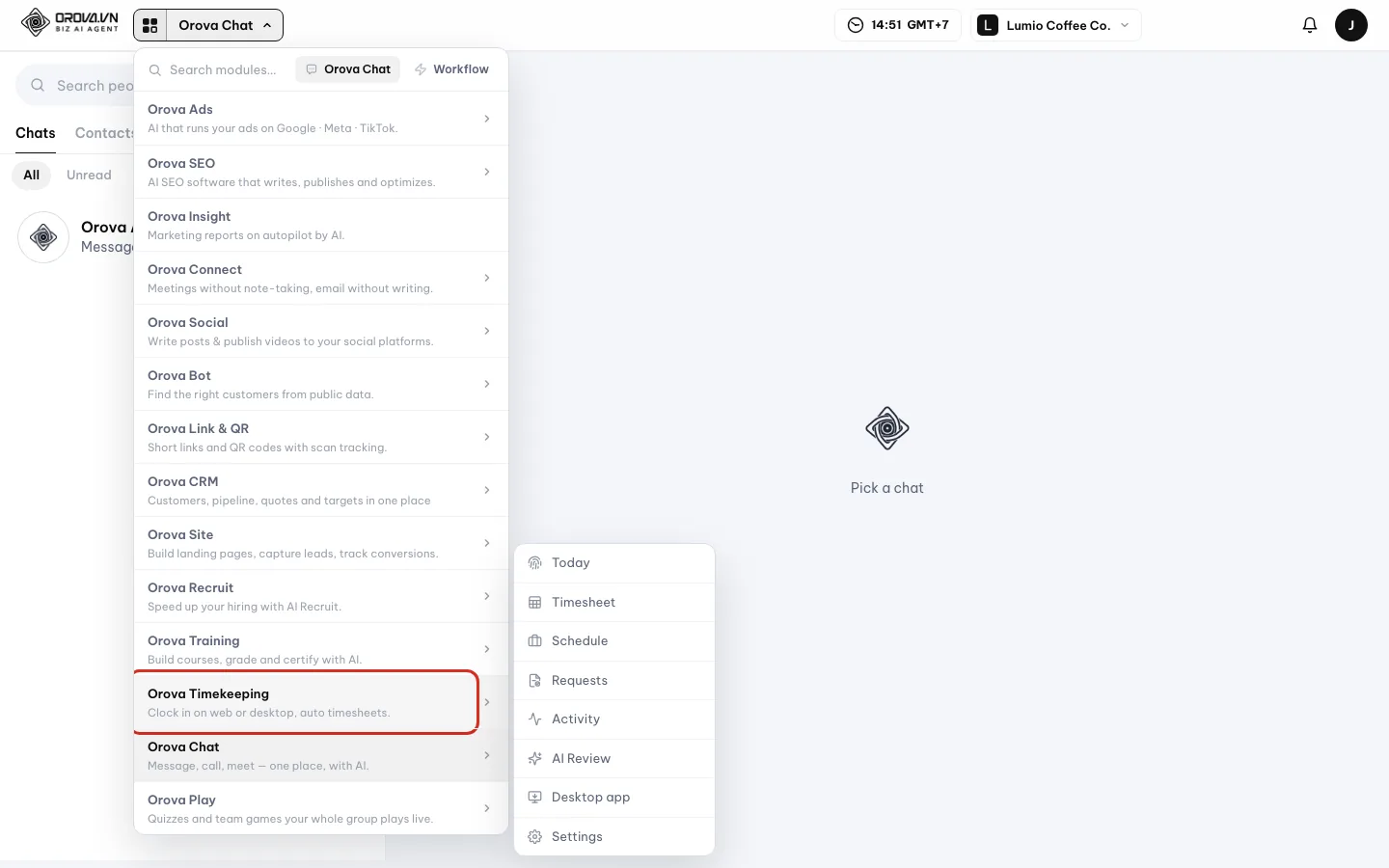The image size is (1389, 868).
Task: Open the Orova Chat module entry in list
Action: coord(321,755)
